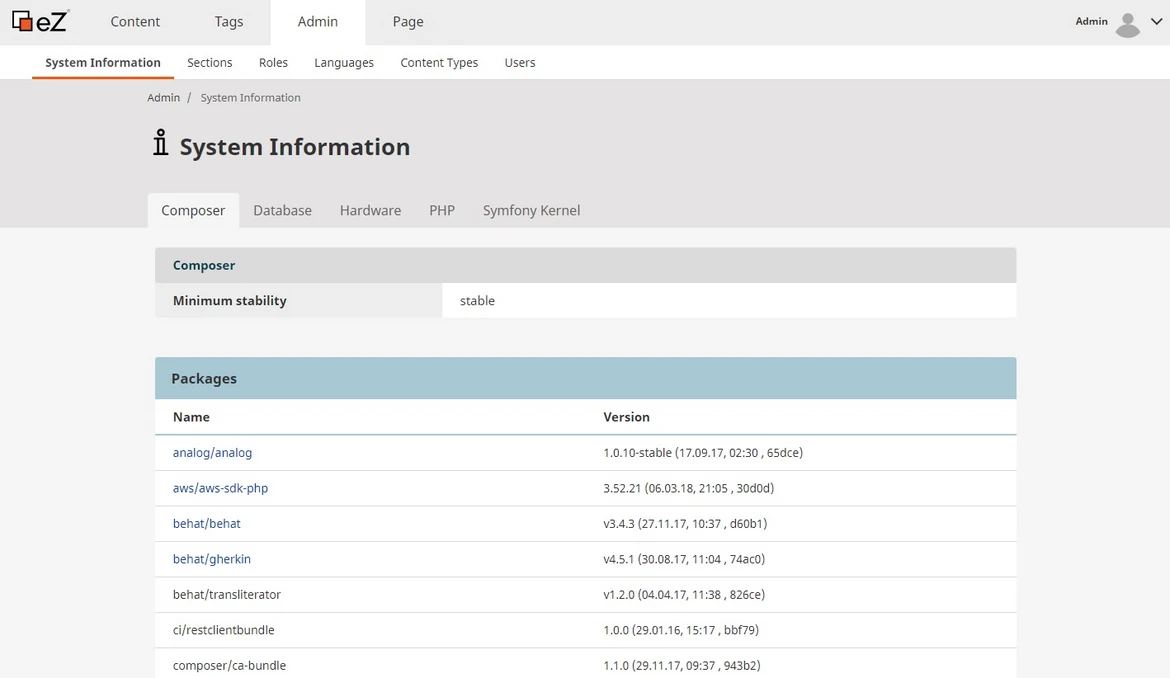Viewport: 1170px width, 678px height.
Task: Open the Admin user account dropdown chevron
Action: coord(1156,23)
